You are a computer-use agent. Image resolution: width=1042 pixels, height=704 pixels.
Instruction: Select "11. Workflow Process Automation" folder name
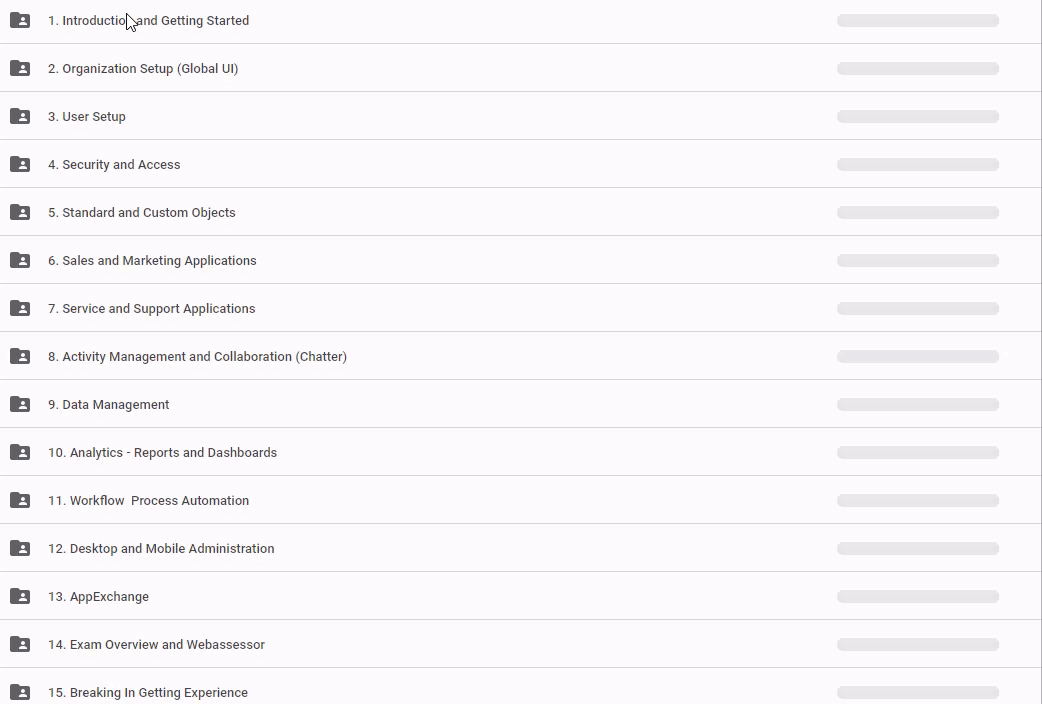[148, 501]
